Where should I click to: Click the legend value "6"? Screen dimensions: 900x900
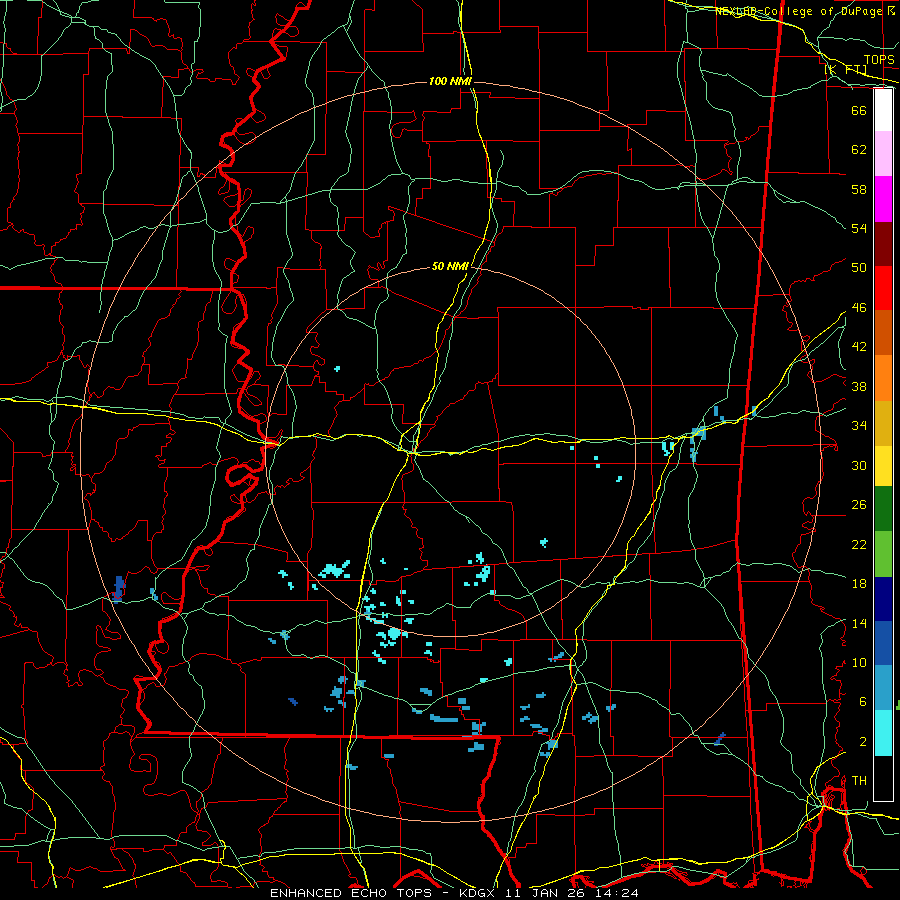(862, 702)
